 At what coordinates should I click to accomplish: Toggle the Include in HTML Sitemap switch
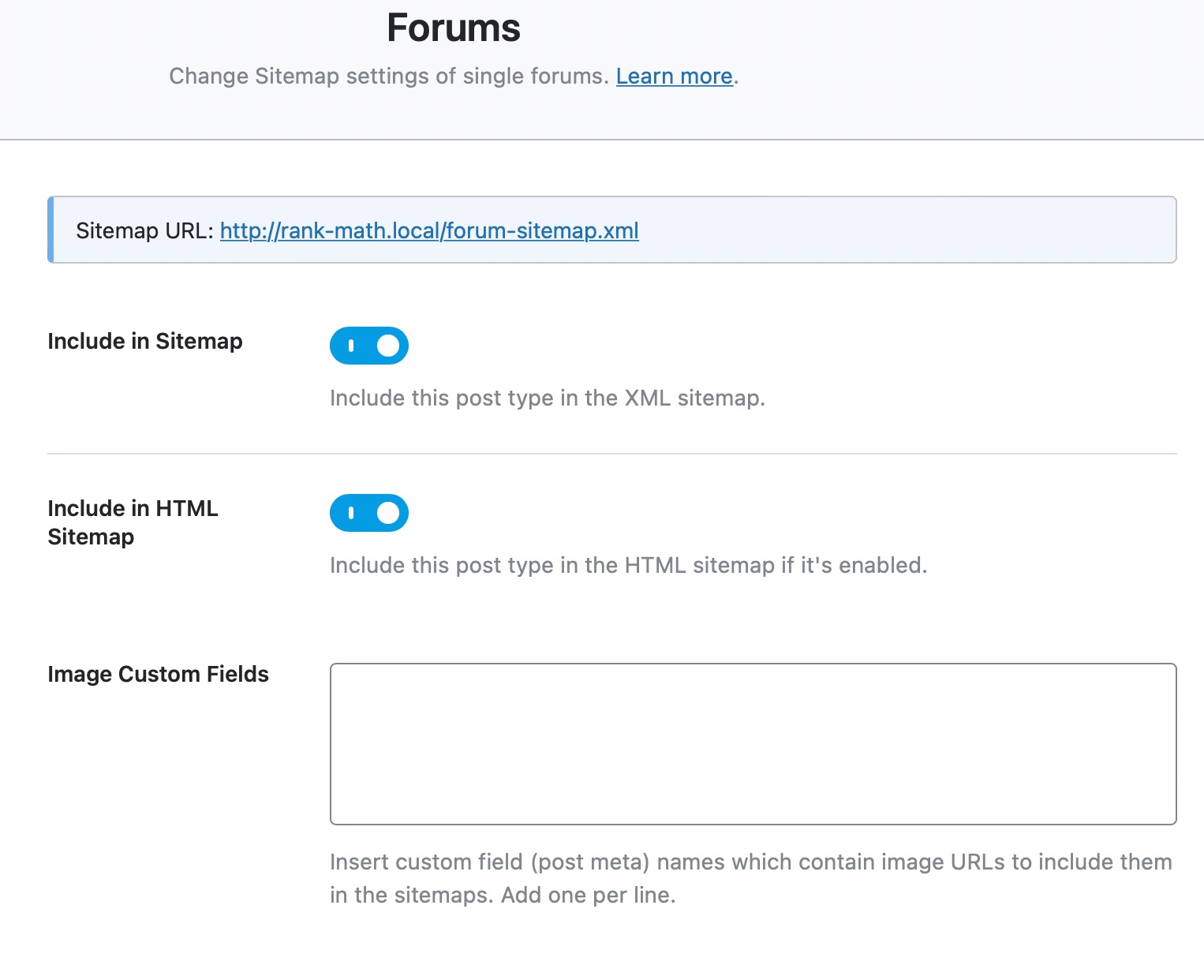(368, 513)
